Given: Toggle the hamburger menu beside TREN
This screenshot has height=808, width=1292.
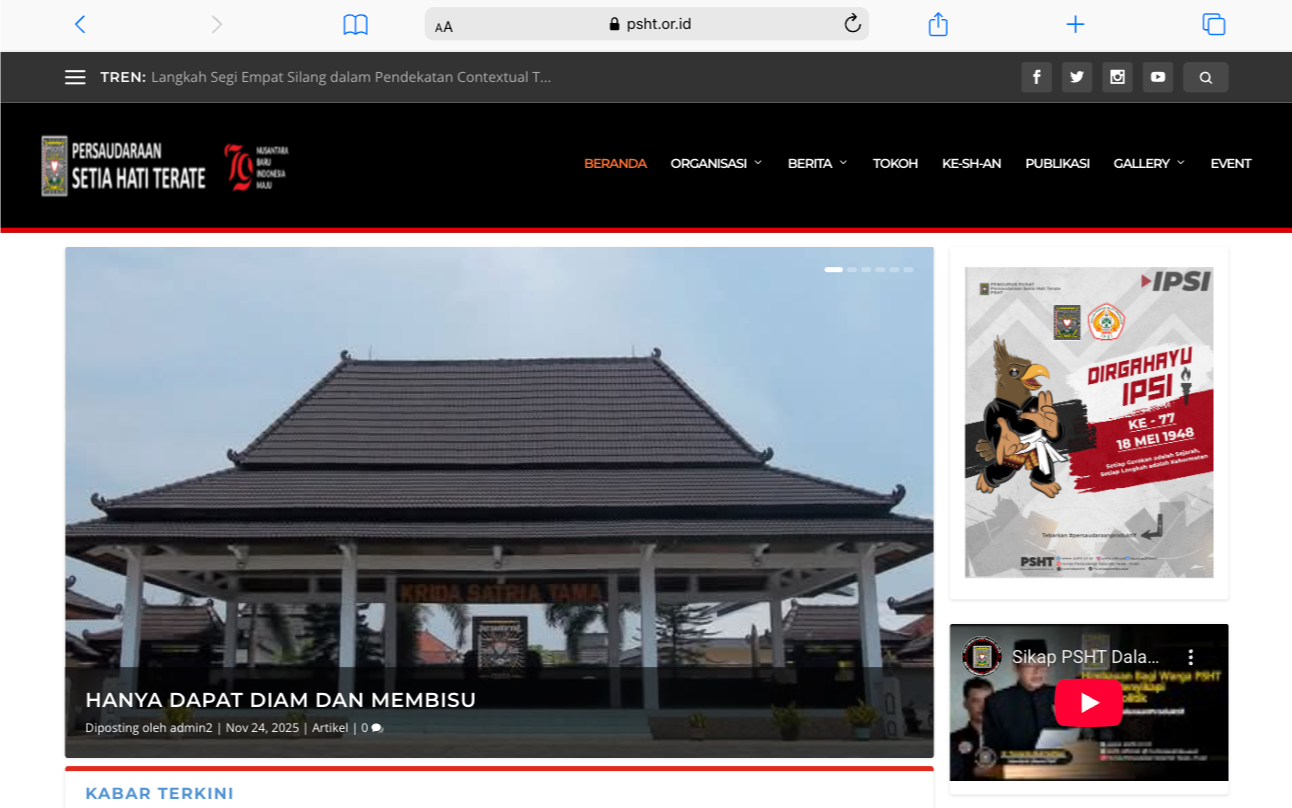Looking at the screenshot, I should (75, 77).
